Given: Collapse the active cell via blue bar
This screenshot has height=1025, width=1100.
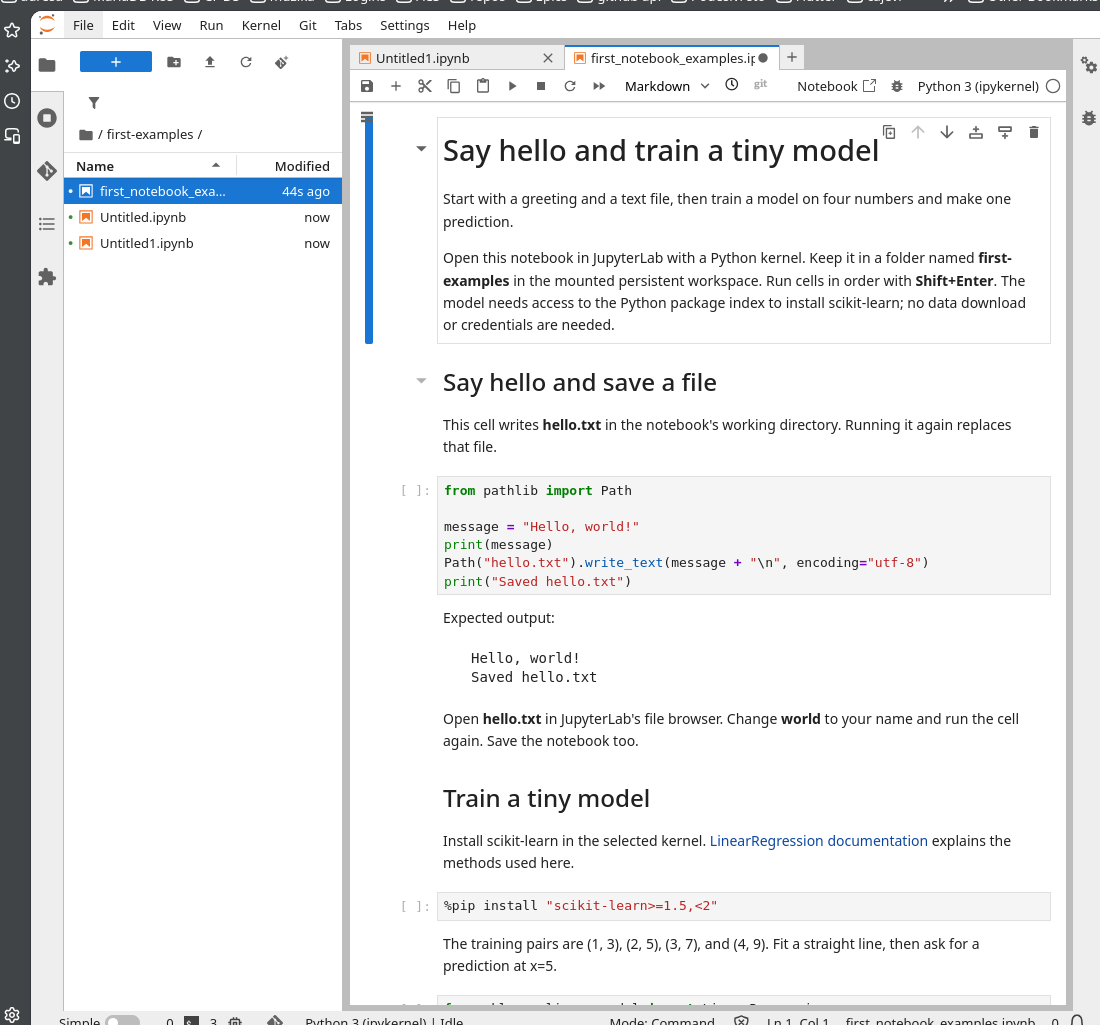Looking at the screenshot, I should coord(368,232).
